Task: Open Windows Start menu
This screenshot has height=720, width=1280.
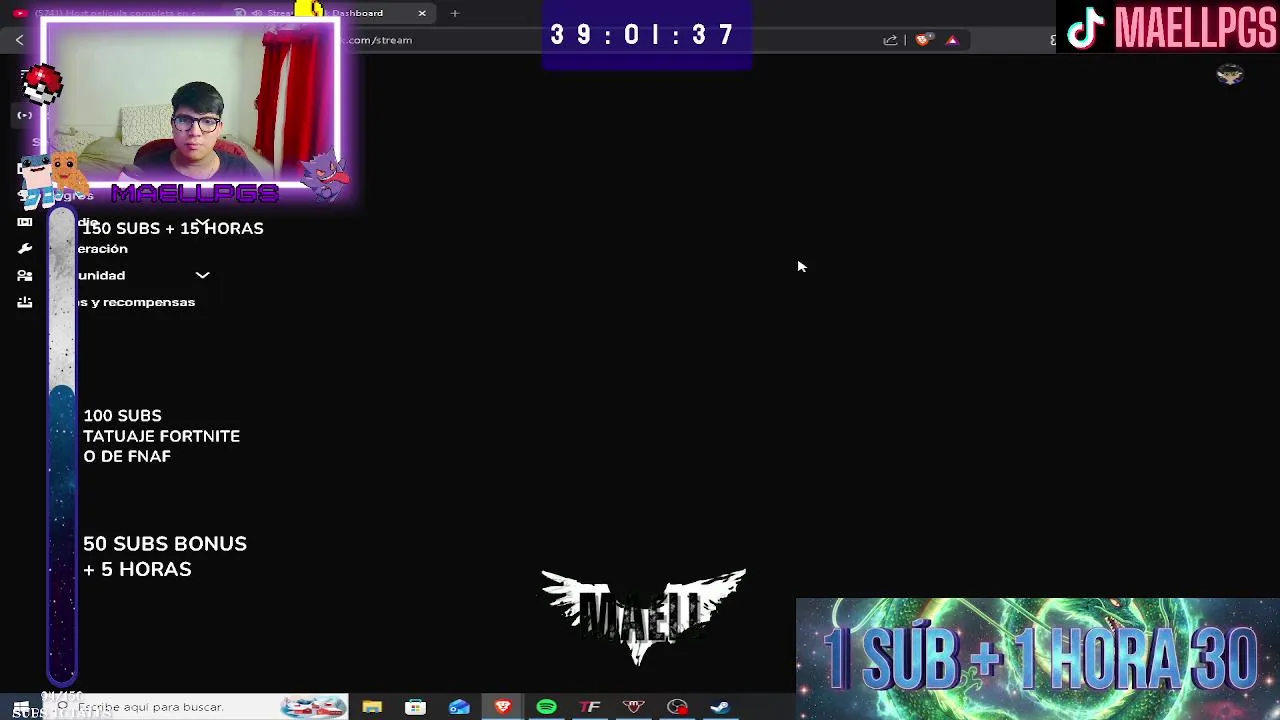Action: tap(20, 707)
